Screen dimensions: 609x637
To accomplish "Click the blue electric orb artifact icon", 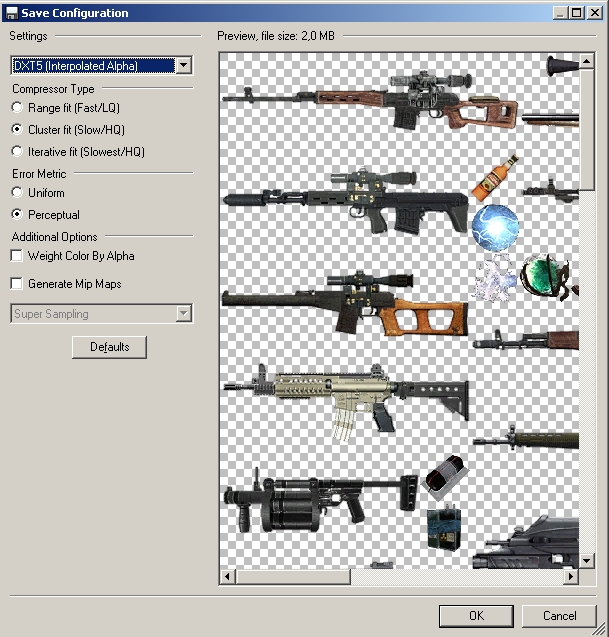I will coord(496,228).
